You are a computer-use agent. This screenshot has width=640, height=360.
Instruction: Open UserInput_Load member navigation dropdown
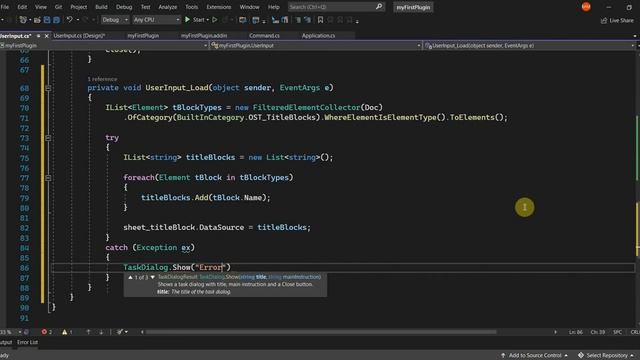[x=529, y=46]
